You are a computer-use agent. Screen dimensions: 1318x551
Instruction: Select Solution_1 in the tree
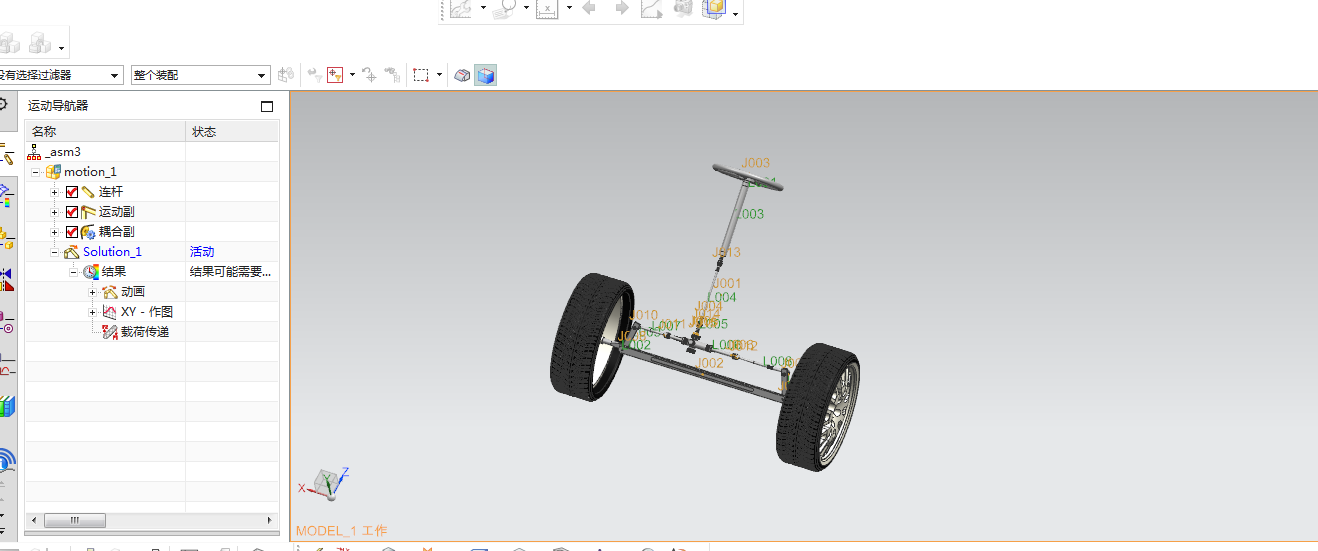coord(112,252)
